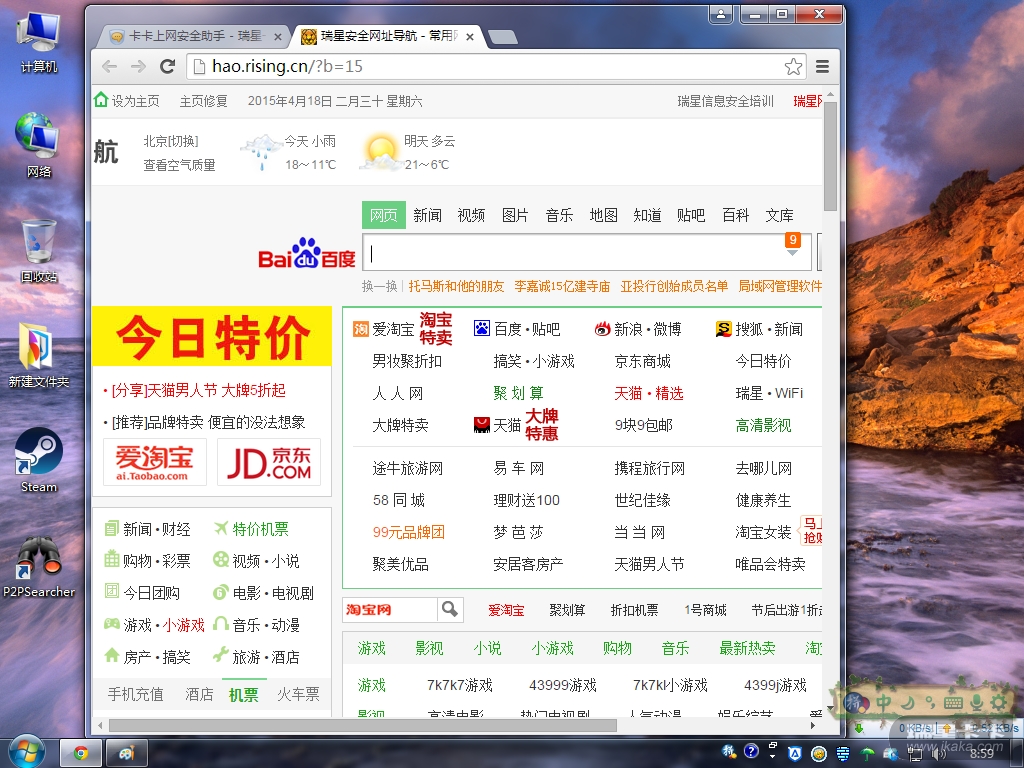Click 换一换 to refresh hot topics
The image size is (1024, 768).
[379, 286]
